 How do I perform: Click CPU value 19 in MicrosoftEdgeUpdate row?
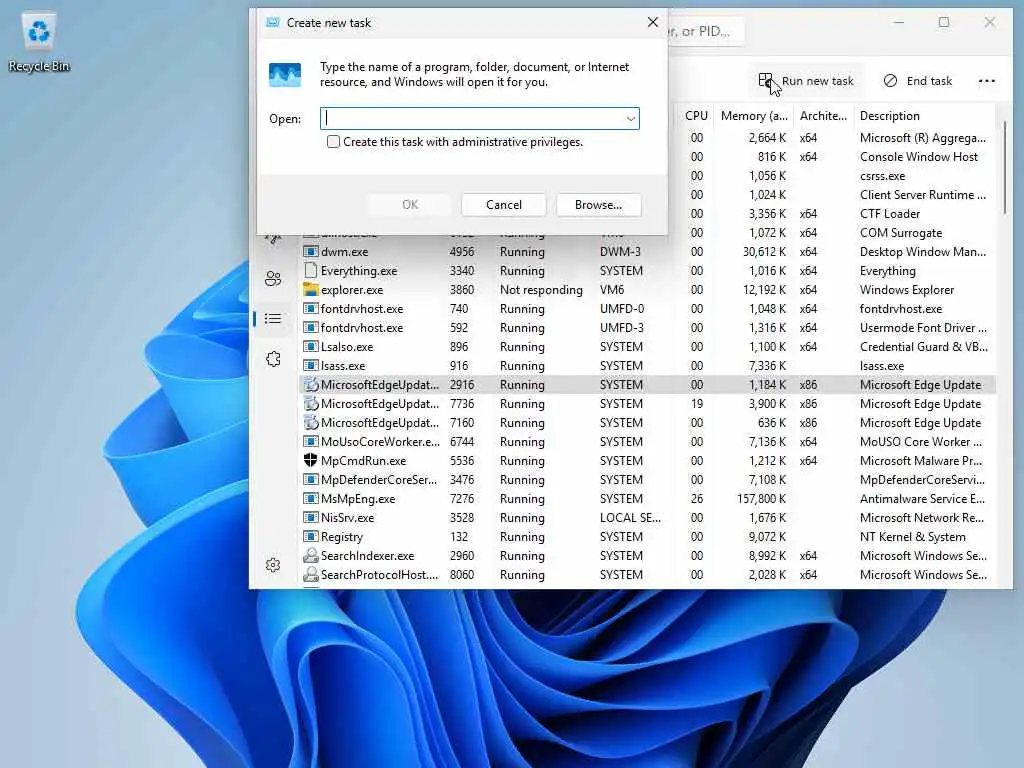(697, 404)
